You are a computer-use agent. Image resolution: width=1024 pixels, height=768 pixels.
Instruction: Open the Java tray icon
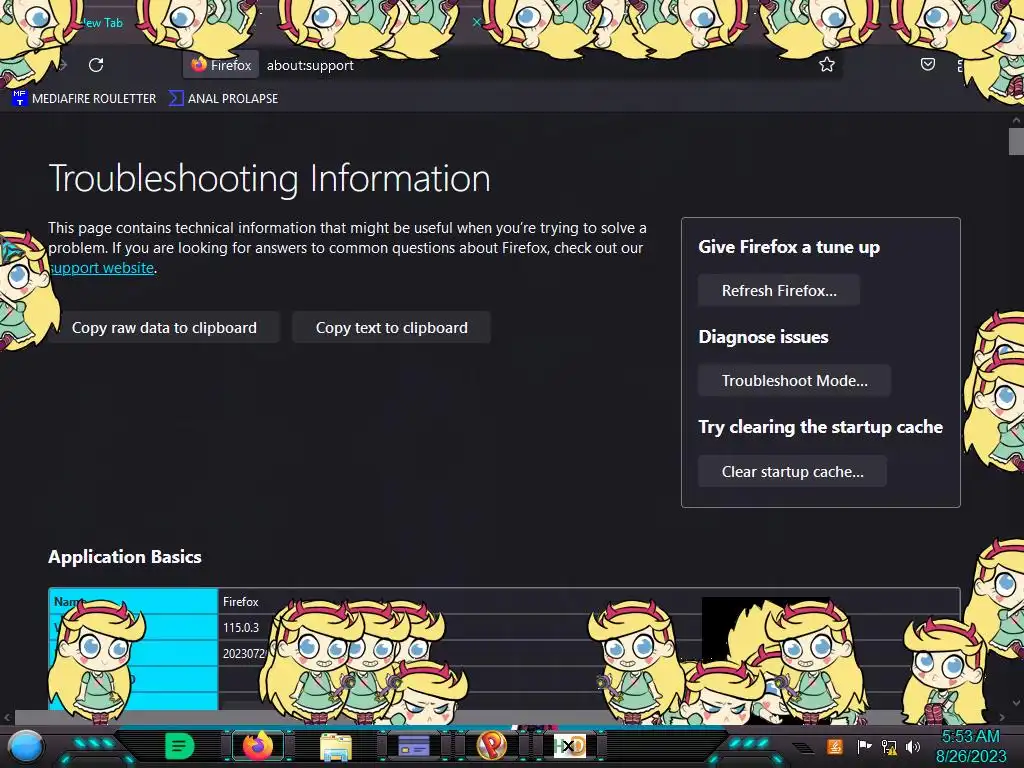(834, 746)
